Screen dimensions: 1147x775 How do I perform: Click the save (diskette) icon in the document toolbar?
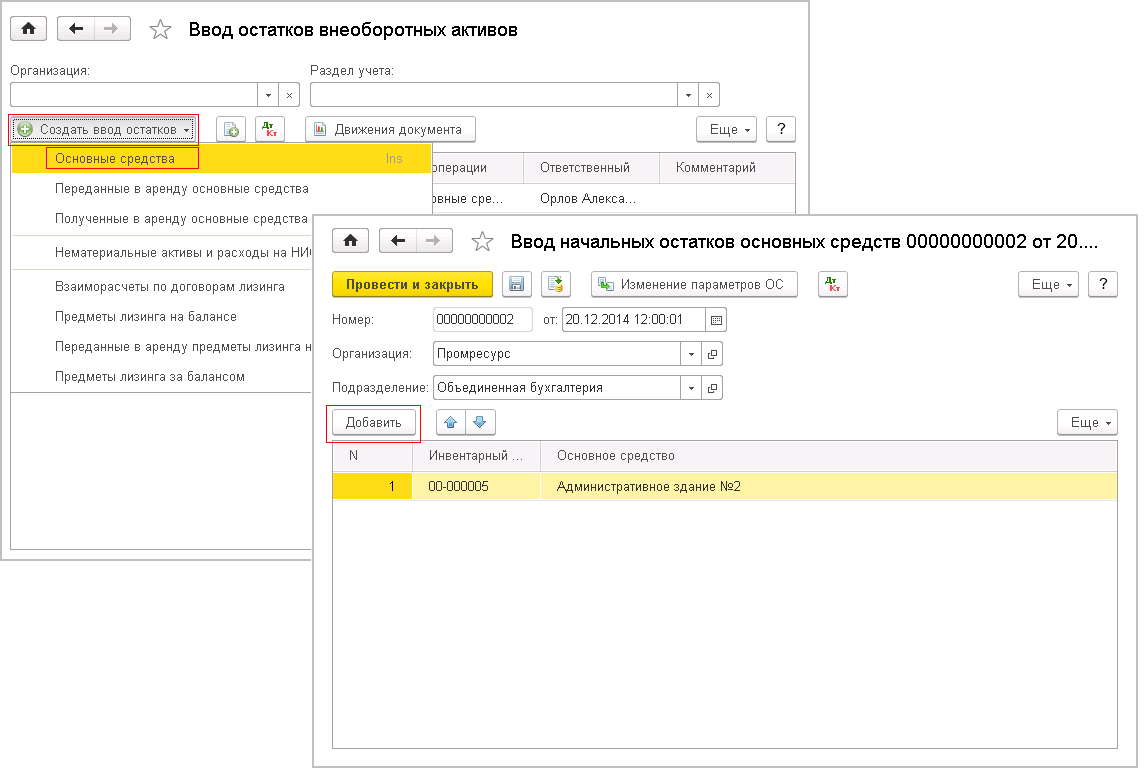517,285
